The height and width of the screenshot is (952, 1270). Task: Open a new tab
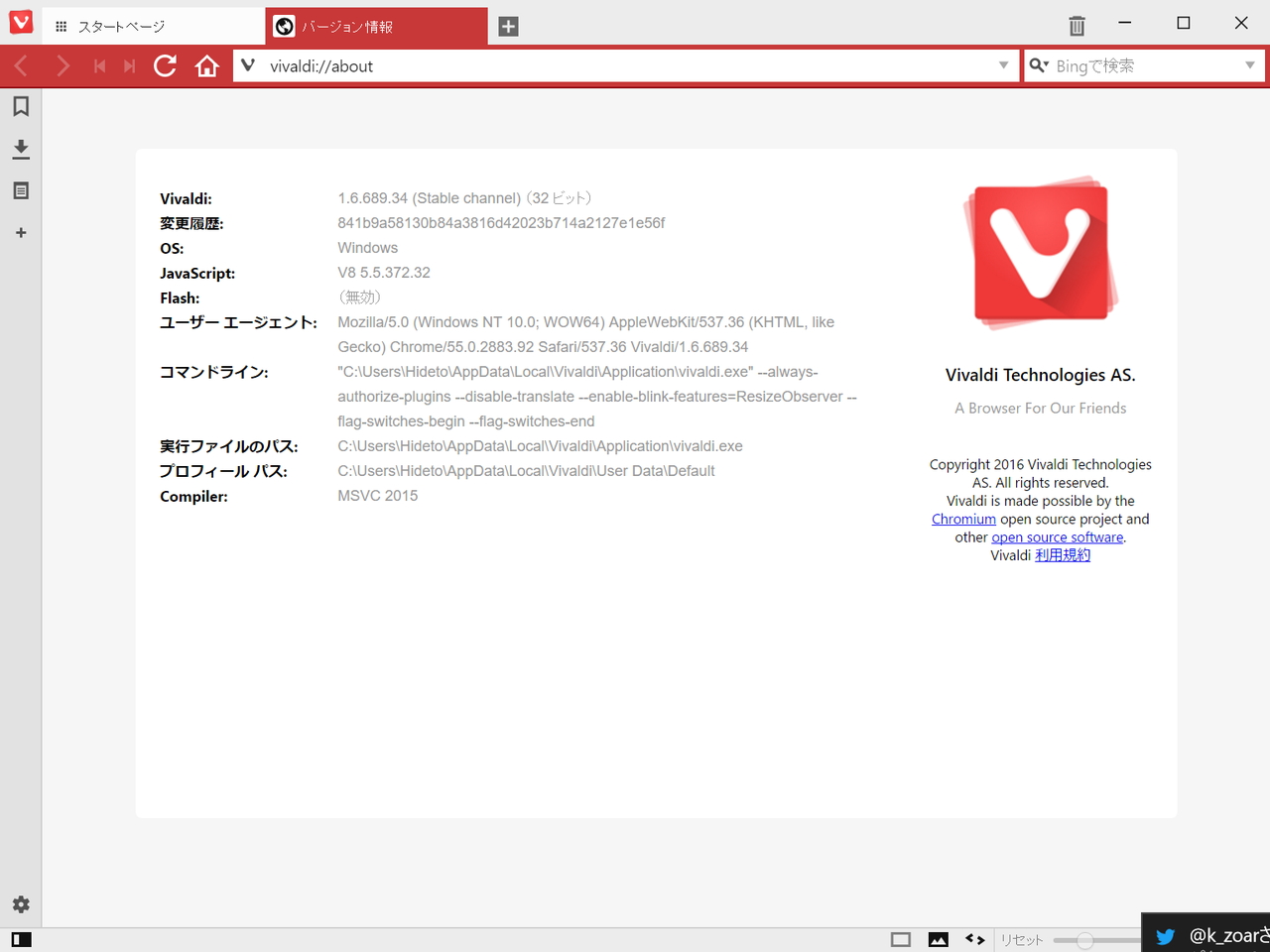pyautogui.click(x=508, y=27)
